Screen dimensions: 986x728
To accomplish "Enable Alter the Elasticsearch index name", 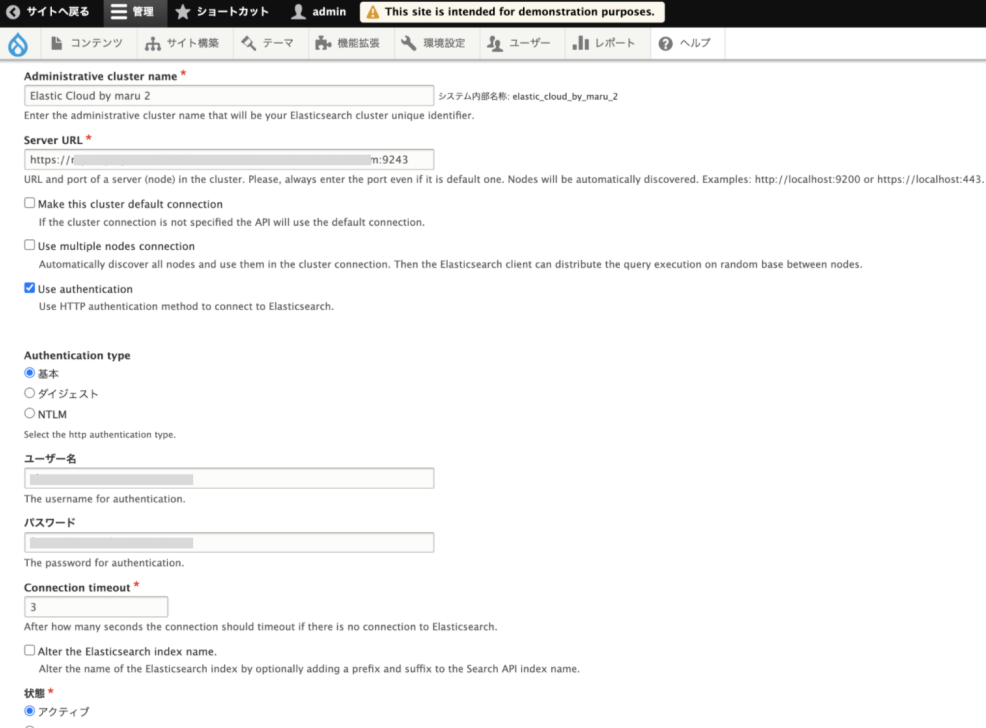I will [30, 650].
